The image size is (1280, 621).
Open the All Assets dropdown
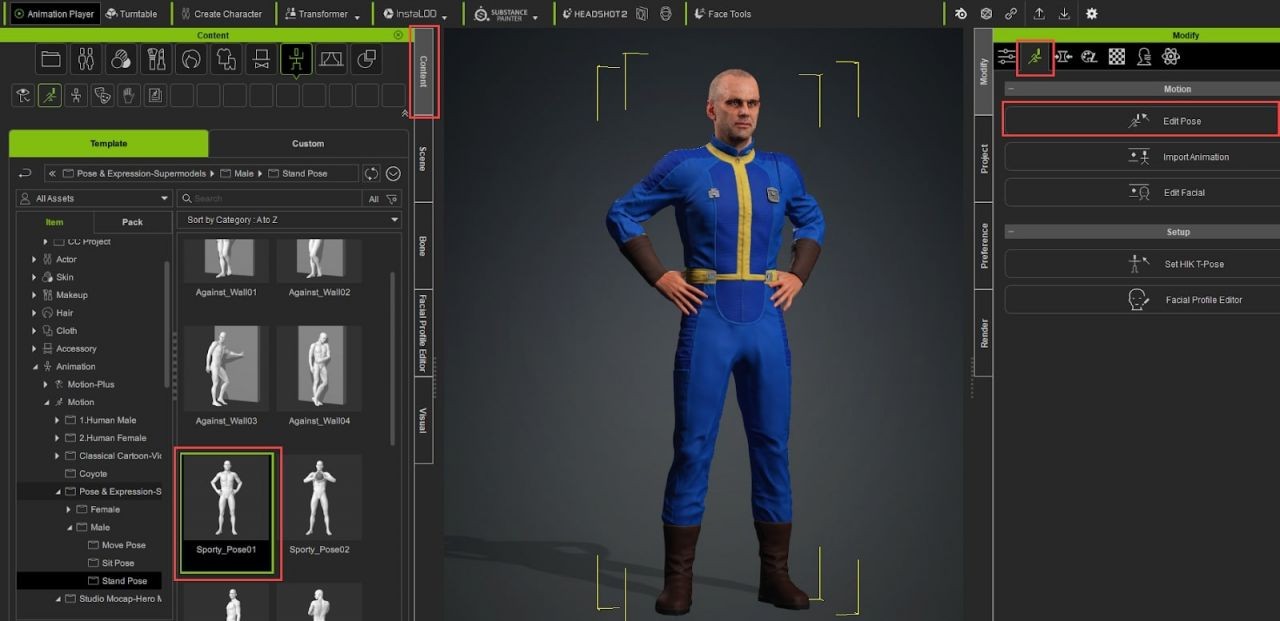(94, 199)
